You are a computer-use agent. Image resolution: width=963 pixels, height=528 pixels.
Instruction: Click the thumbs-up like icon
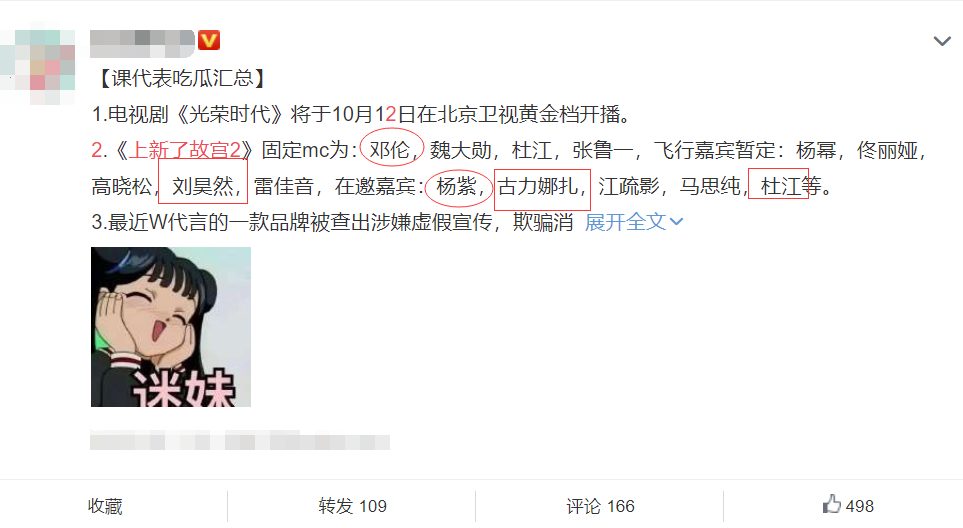(x=832, y=505)
